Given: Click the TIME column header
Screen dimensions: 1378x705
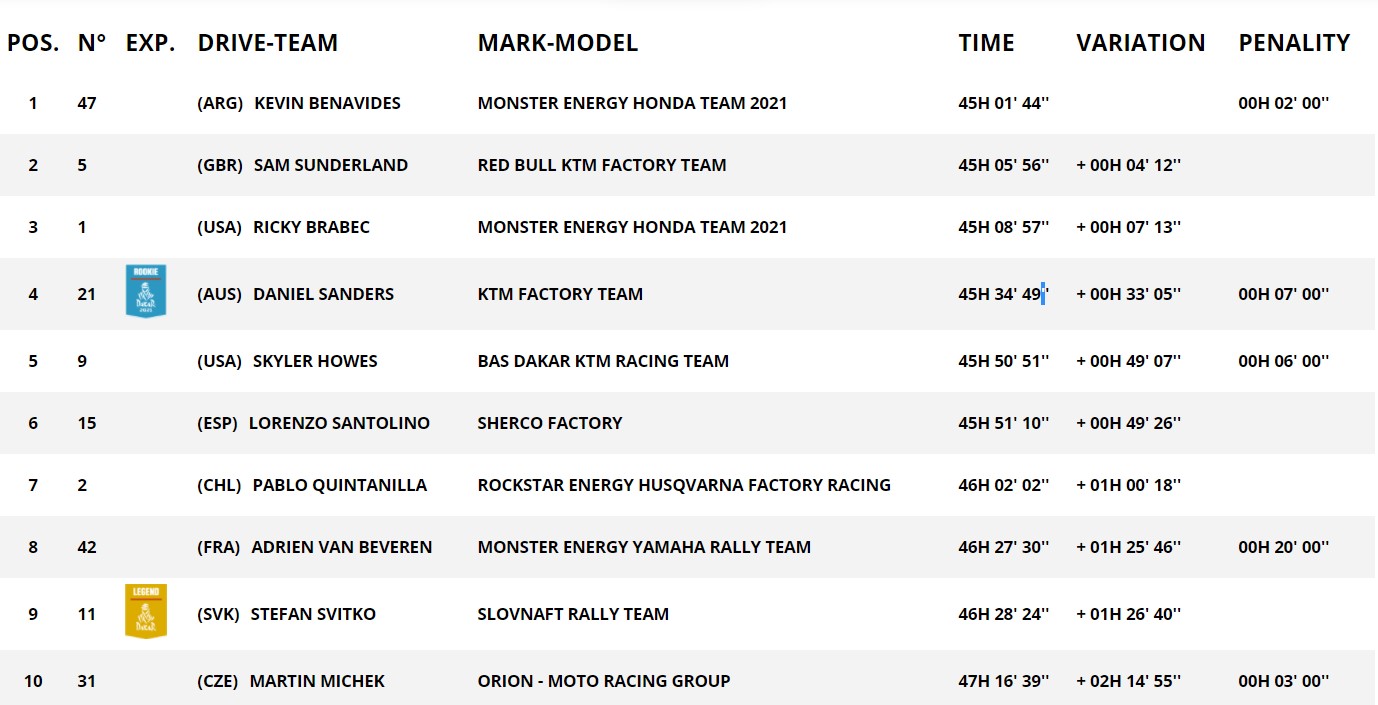Looking at the screenshot, I should click(986, 43).
